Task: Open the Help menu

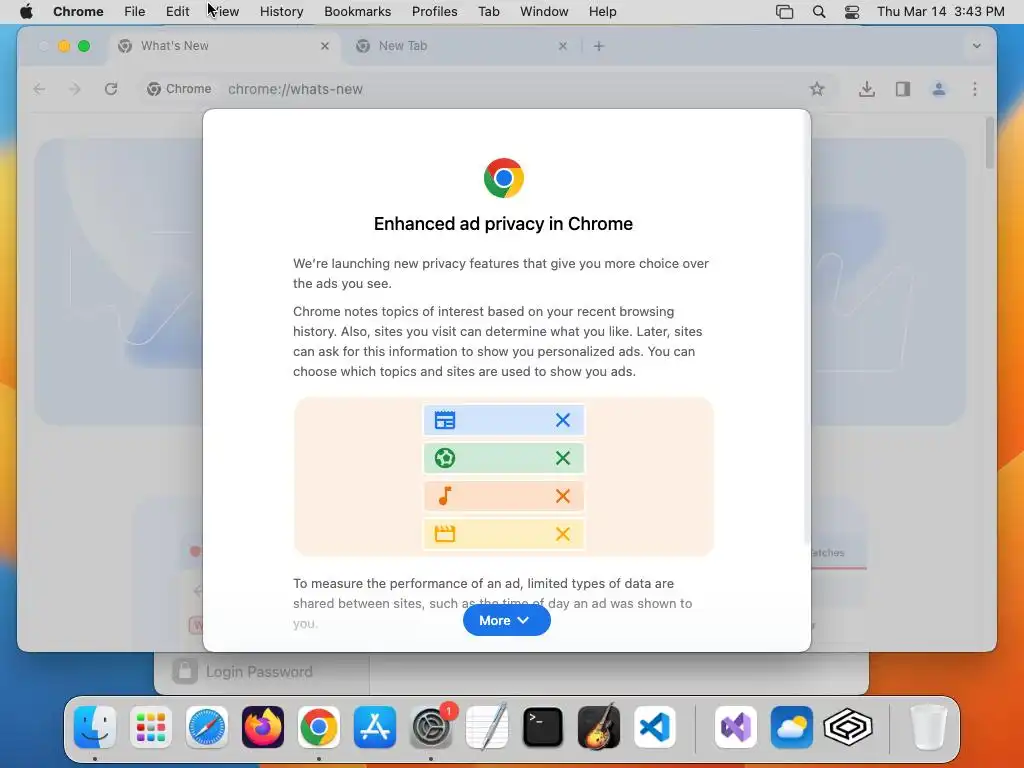Action: coord(602,12)
